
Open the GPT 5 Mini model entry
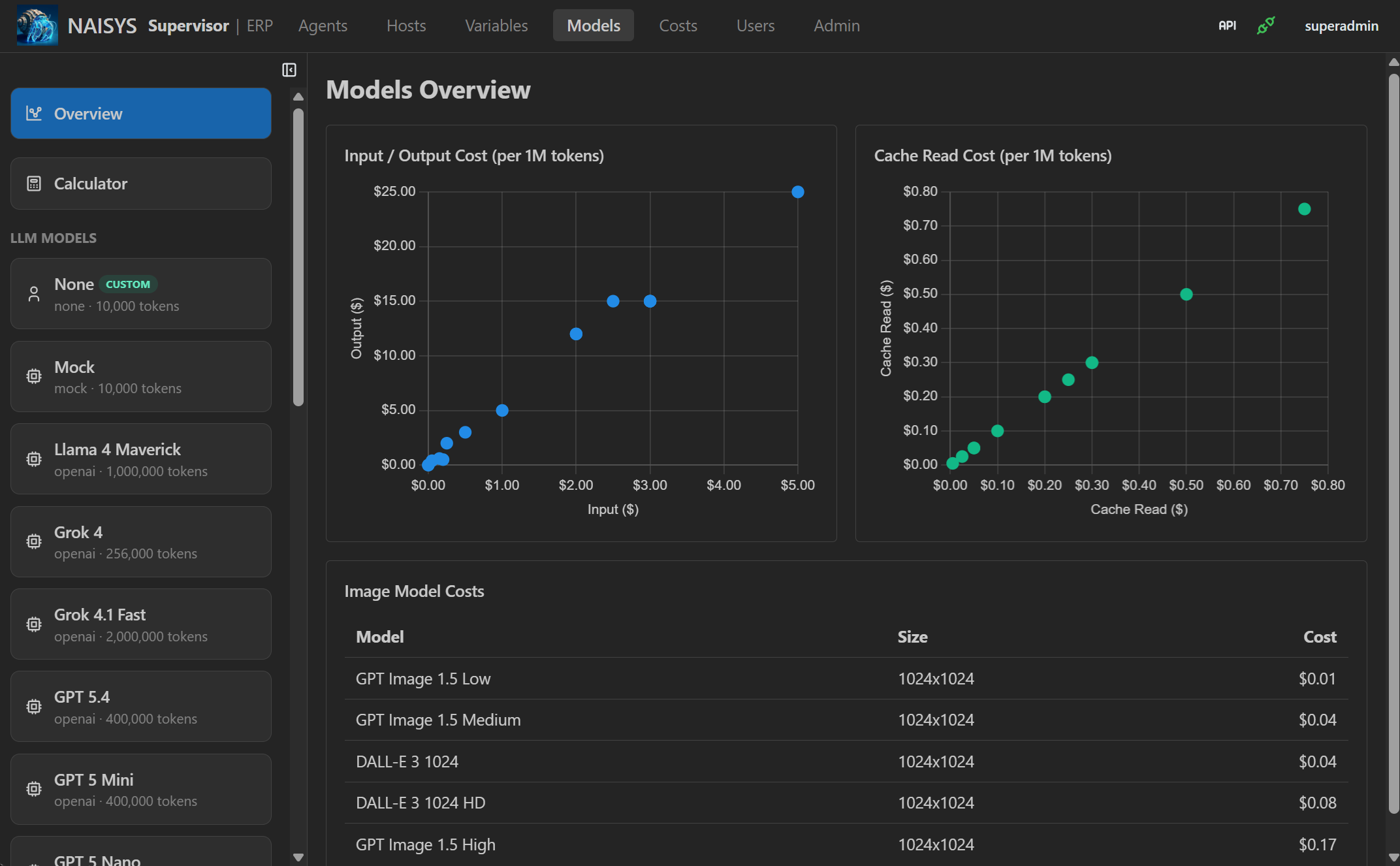tap(140, 789)
